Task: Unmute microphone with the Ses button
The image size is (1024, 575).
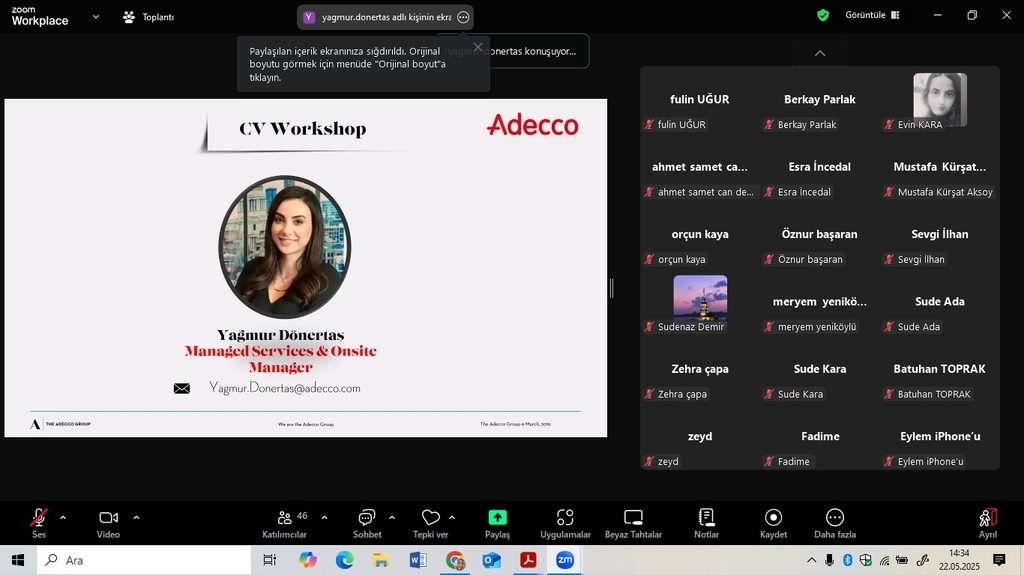Action: pos(39,523)
